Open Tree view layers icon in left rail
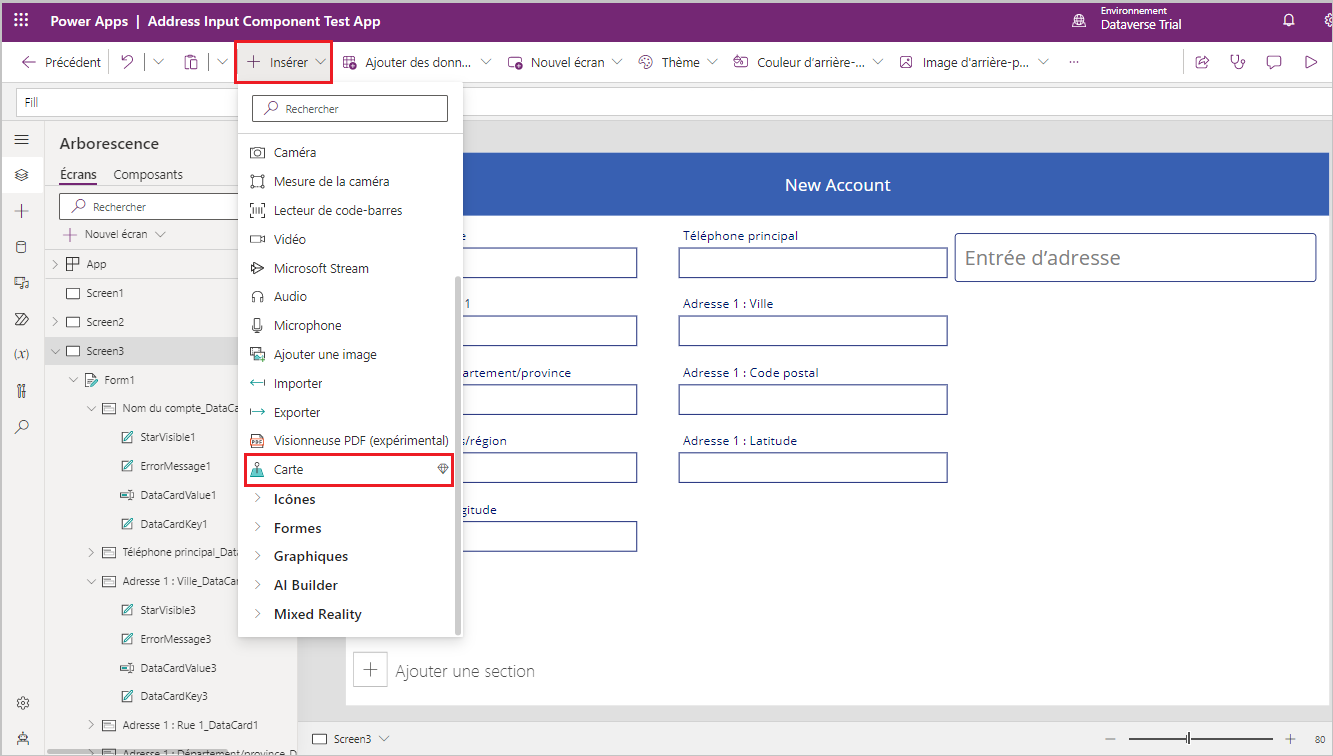 click(21, 175)
